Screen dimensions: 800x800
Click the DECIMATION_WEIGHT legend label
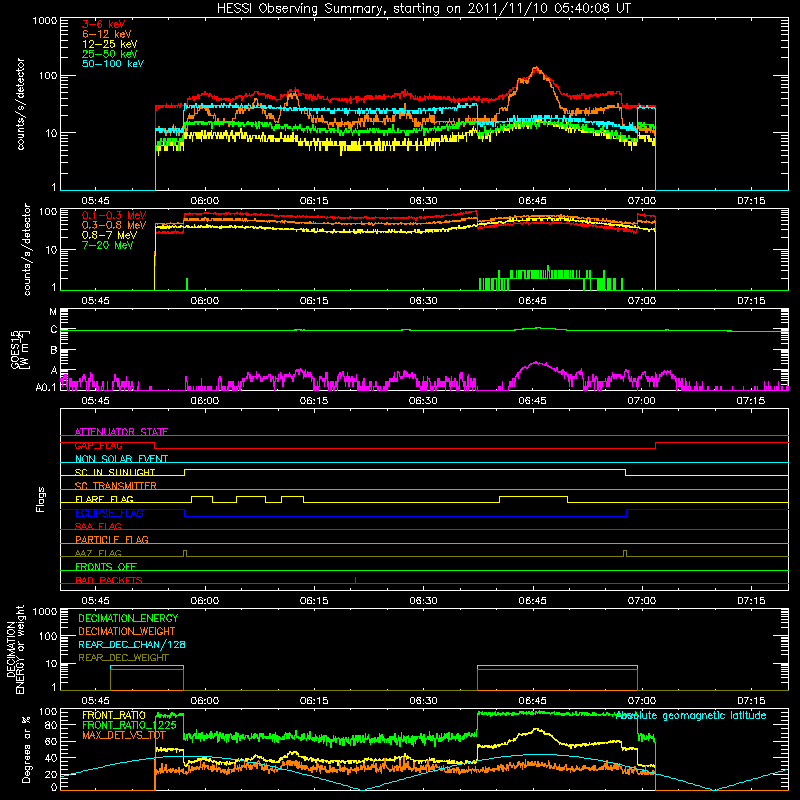(127, 631)
